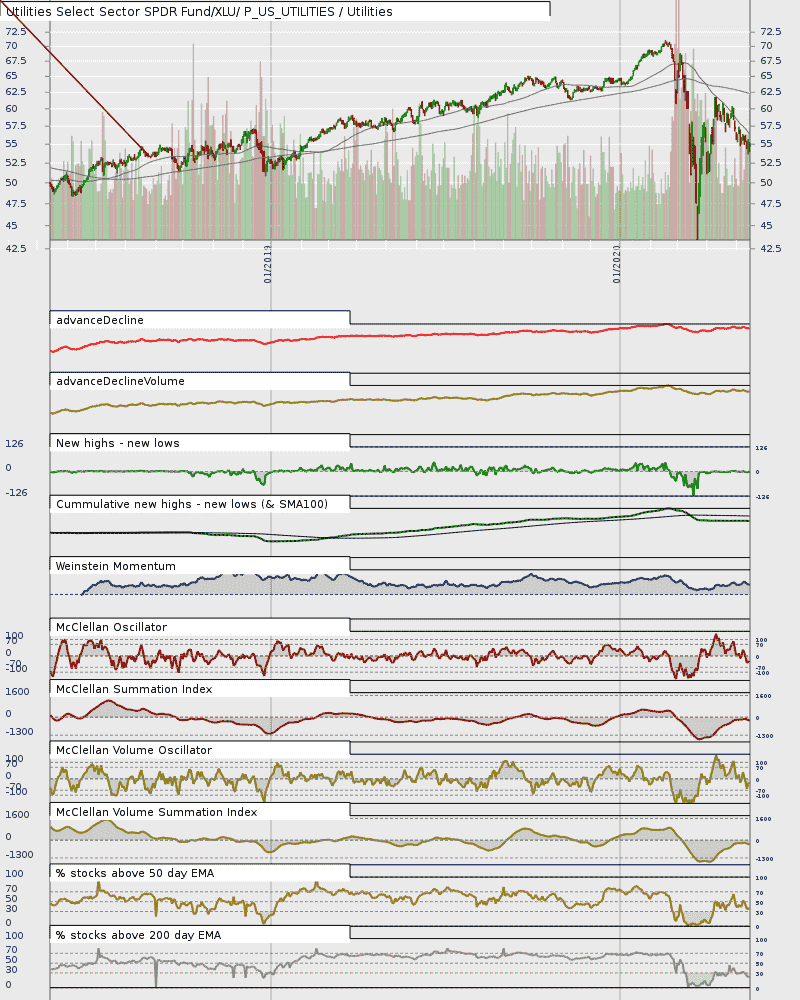Click the 72.5 price label on left axis

tap(16, 31)
